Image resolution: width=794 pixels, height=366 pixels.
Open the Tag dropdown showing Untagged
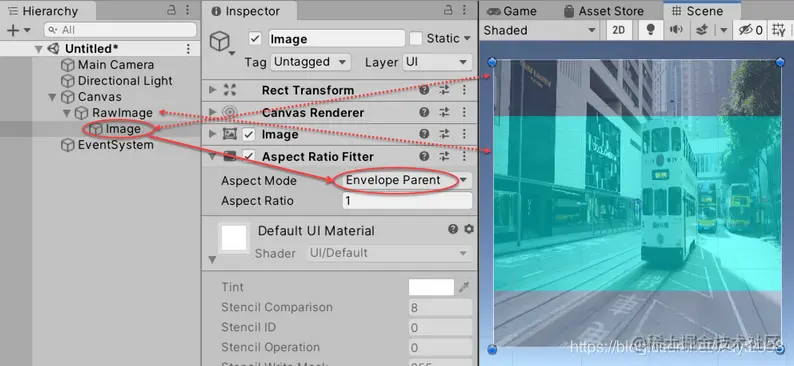click(310, 62)
